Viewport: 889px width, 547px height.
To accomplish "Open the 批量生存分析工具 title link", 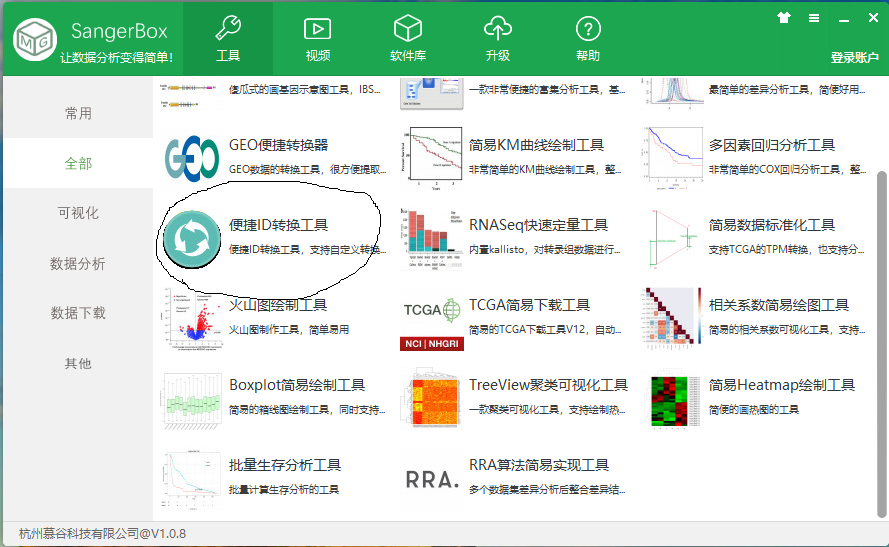I will (x=285, y=465).
